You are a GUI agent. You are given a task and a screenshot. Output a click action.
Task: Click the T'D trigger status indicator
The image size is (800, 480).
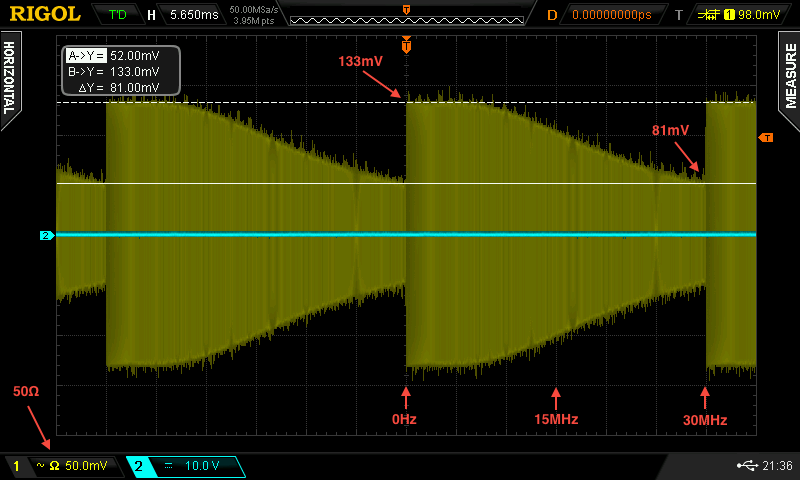pyautogui.click(x=117, y=15)
